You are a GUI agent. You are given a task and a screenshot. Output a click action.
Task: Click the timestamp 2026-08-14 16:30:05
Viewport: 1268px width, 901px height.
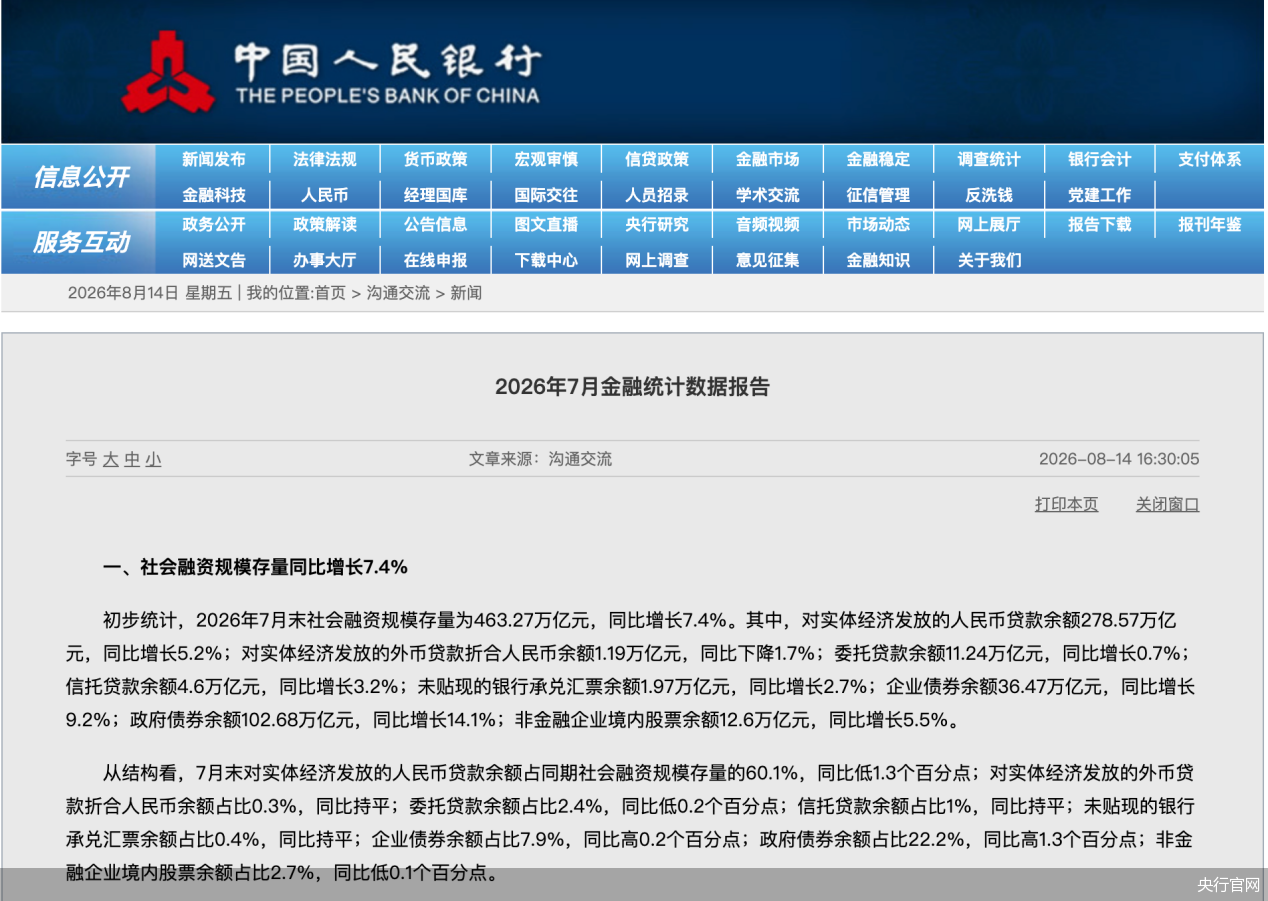[x=1119, y=460]
